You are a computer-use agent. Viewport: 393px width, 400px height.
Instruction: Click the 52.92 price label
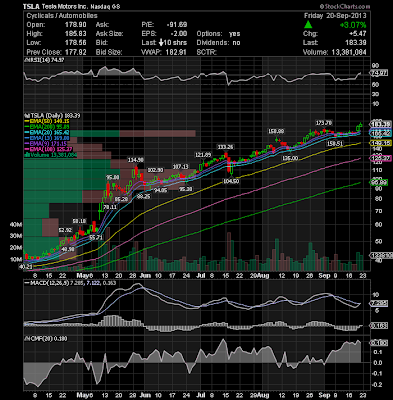65,230
